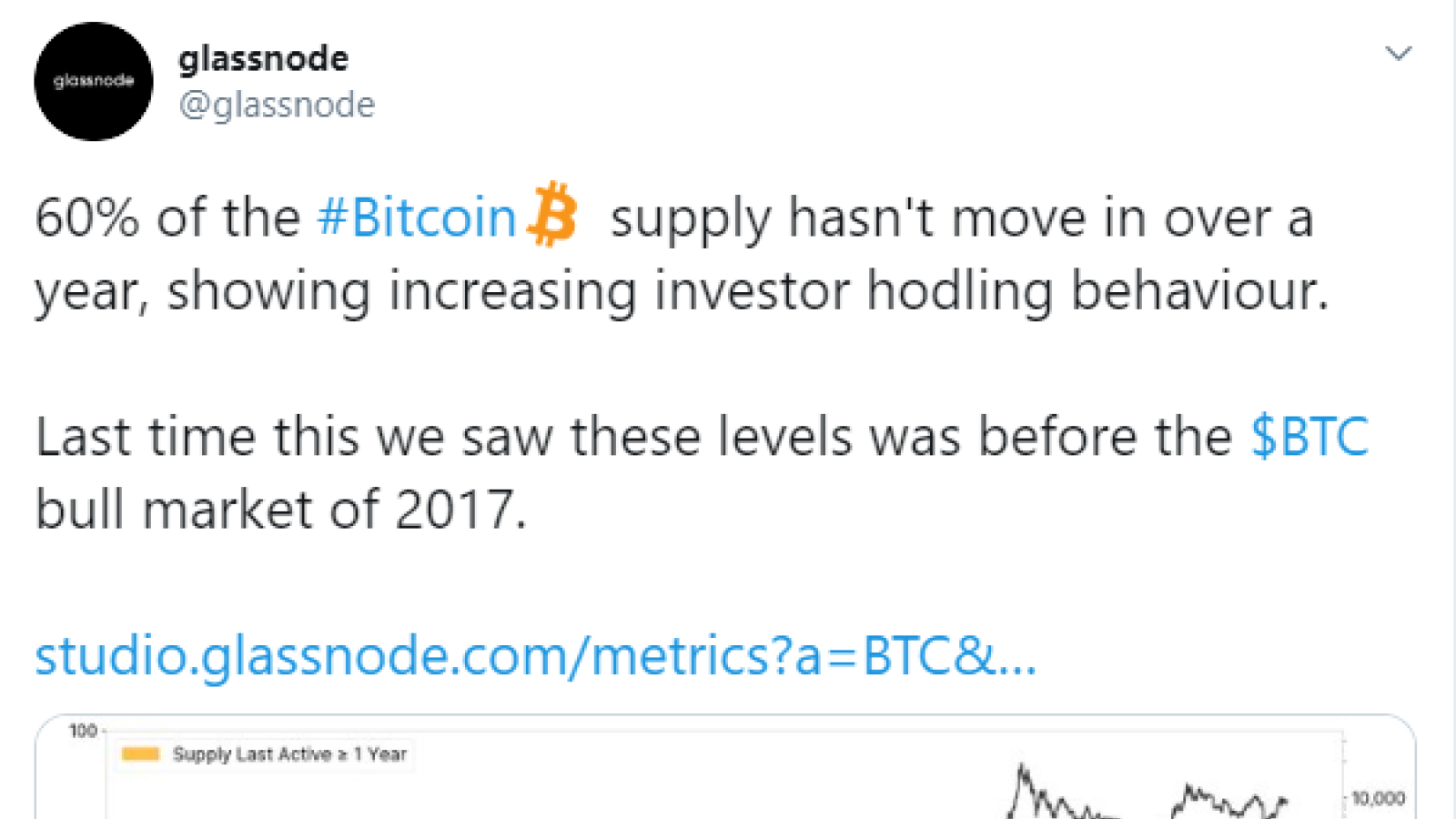1456x819 pixels.
Task: Open the @glassnode handle link
Action: tap(277, 105)
